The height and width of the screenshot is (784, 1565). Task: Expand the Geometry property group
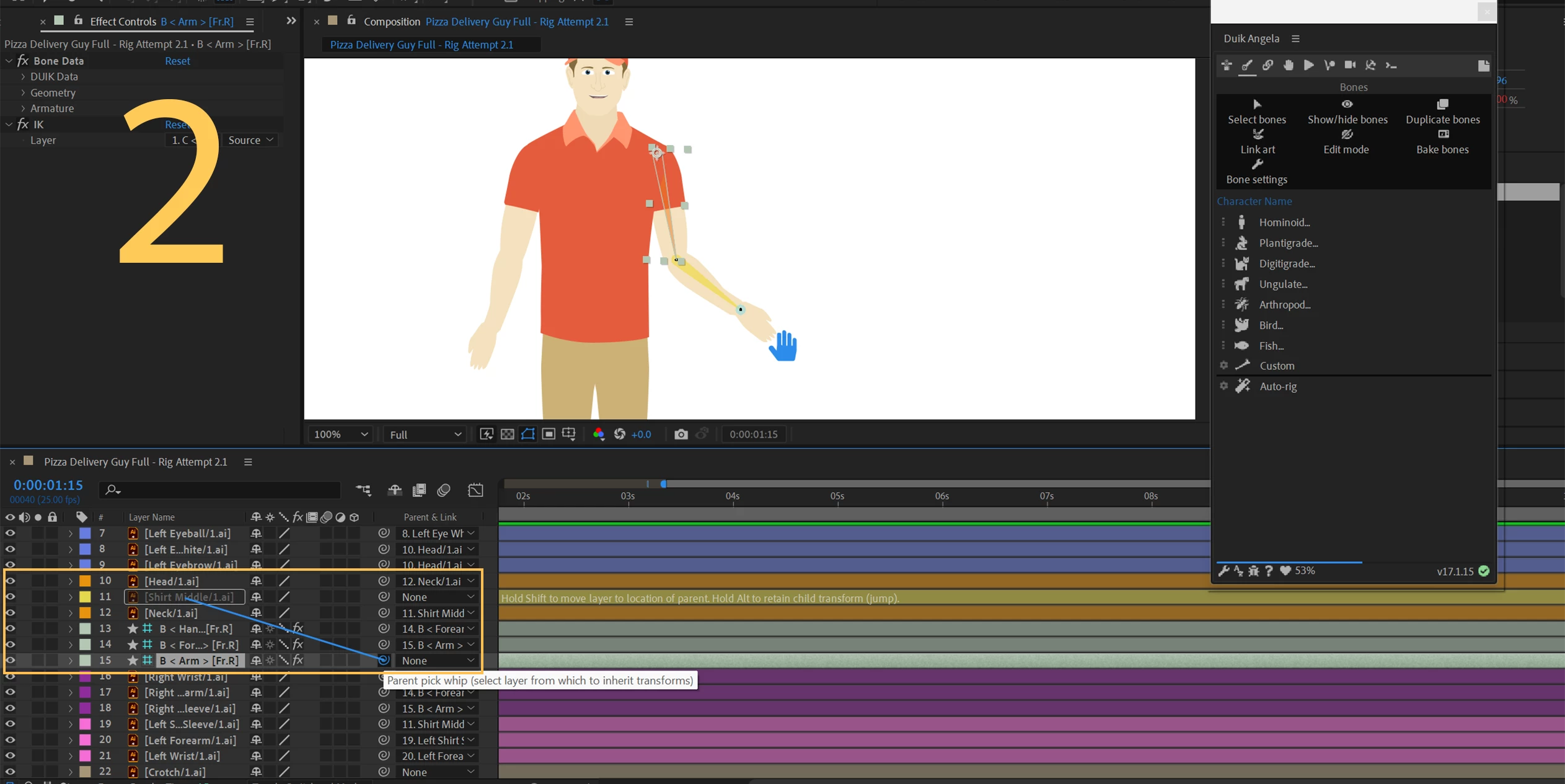click(23, 92)
